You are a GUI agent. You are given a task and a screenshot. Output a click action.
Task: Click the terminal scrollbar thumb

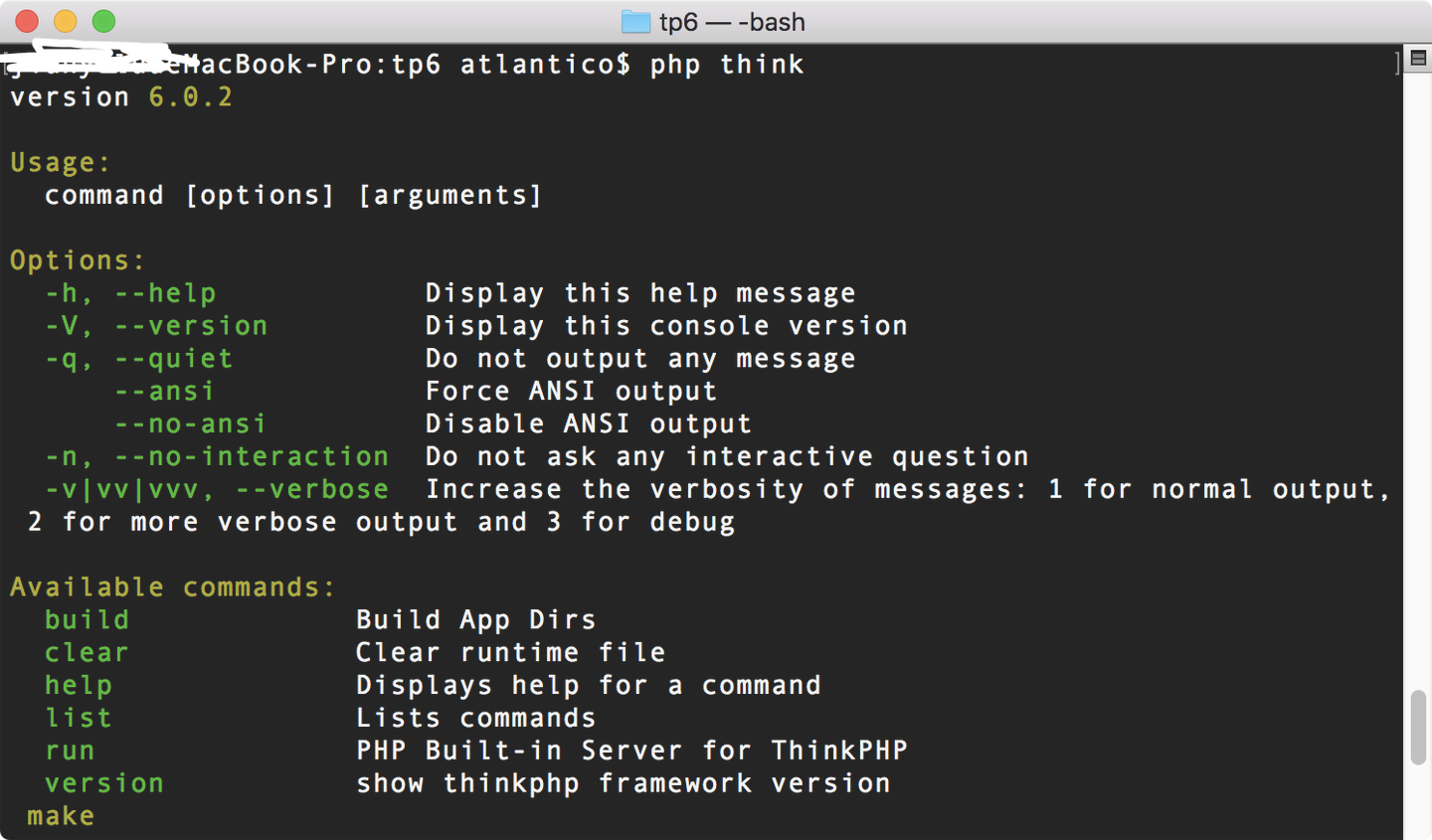pos(1418,728)
